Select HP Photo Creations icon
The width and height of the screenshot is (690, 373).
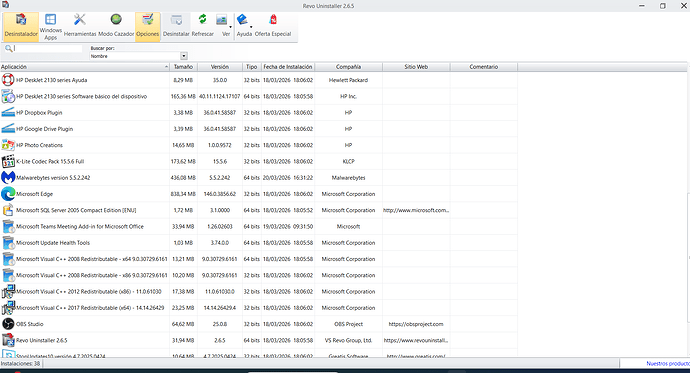(x=8, y=145)
